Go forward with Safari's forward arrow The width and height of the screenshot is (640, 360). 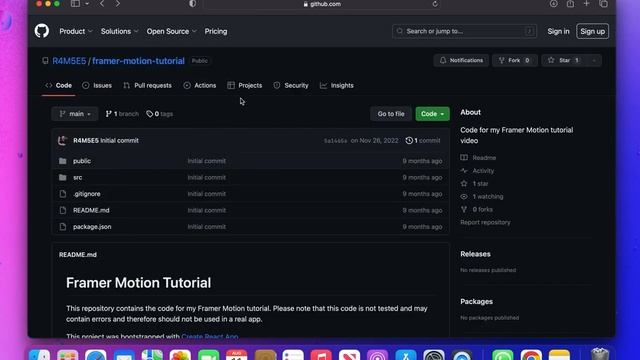click(118, 4)
